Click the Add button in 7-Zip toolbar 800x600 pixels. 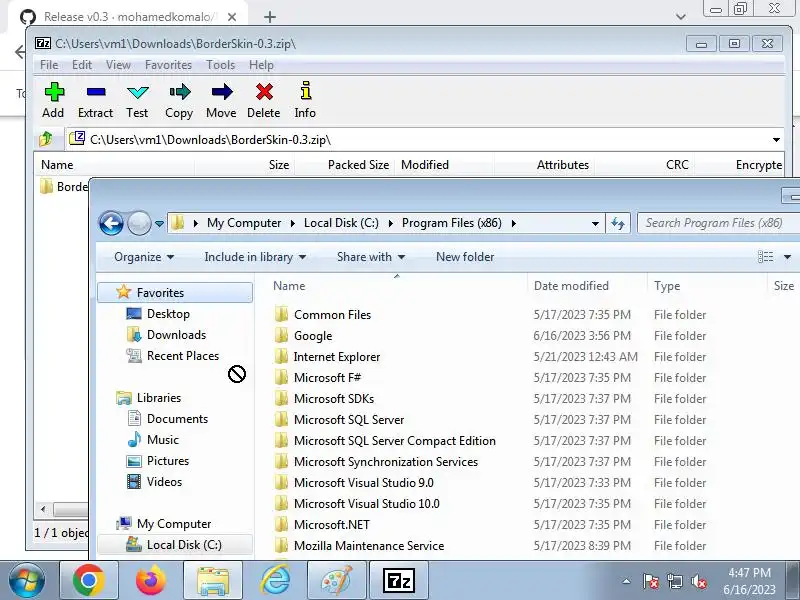pyautogui.click(x=54, y=101)
